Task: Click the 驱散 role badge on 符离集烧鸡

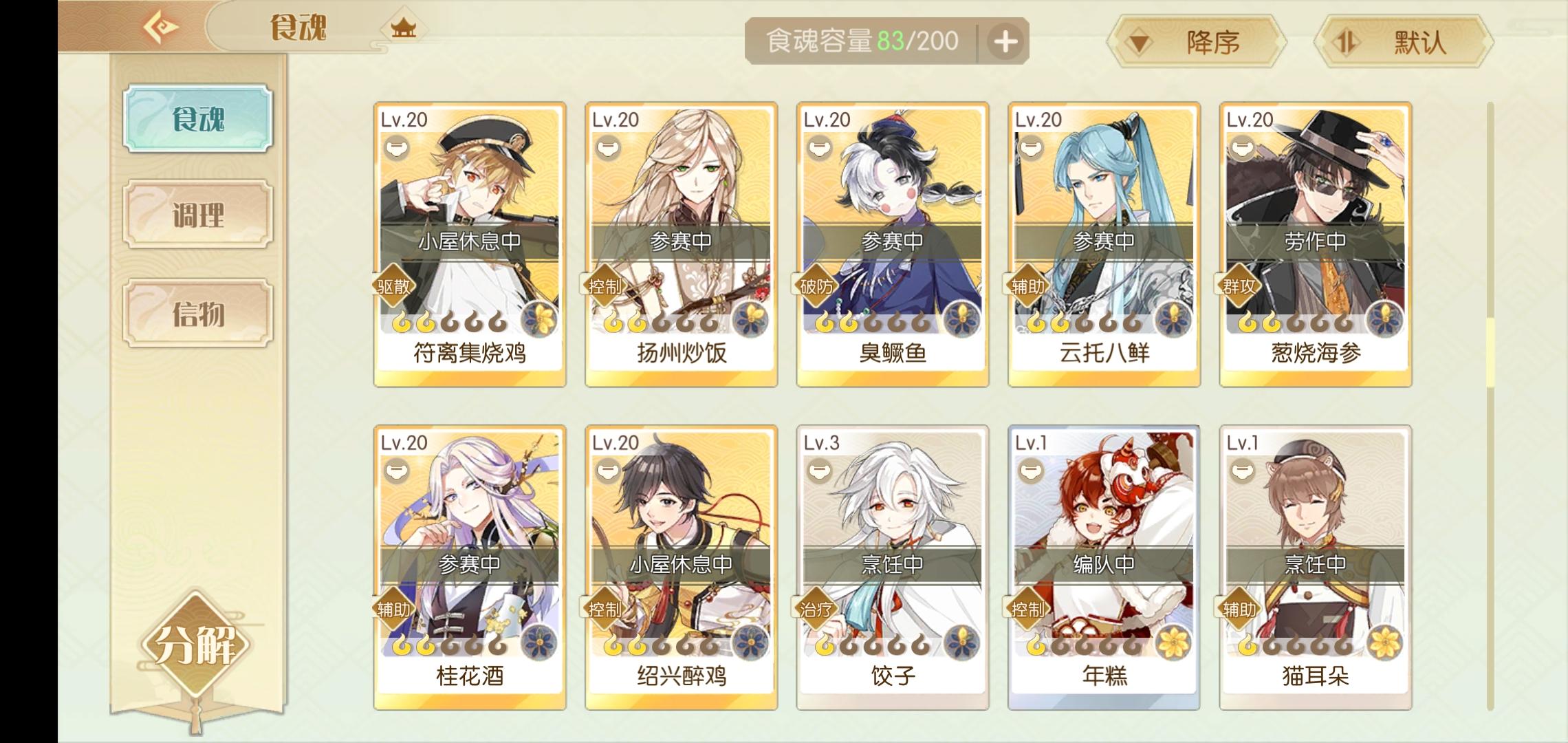Action: pos(393,286)
